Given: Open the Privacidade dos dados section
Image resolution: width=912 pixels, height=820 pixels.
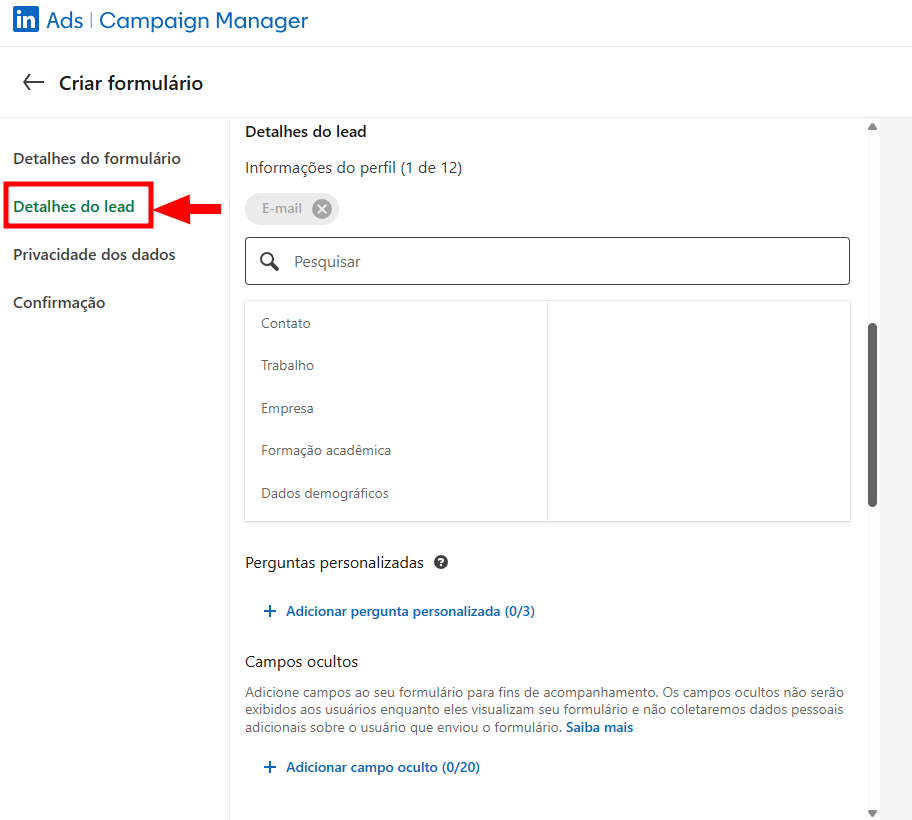Looking at the screenshot, I should 94,254.
